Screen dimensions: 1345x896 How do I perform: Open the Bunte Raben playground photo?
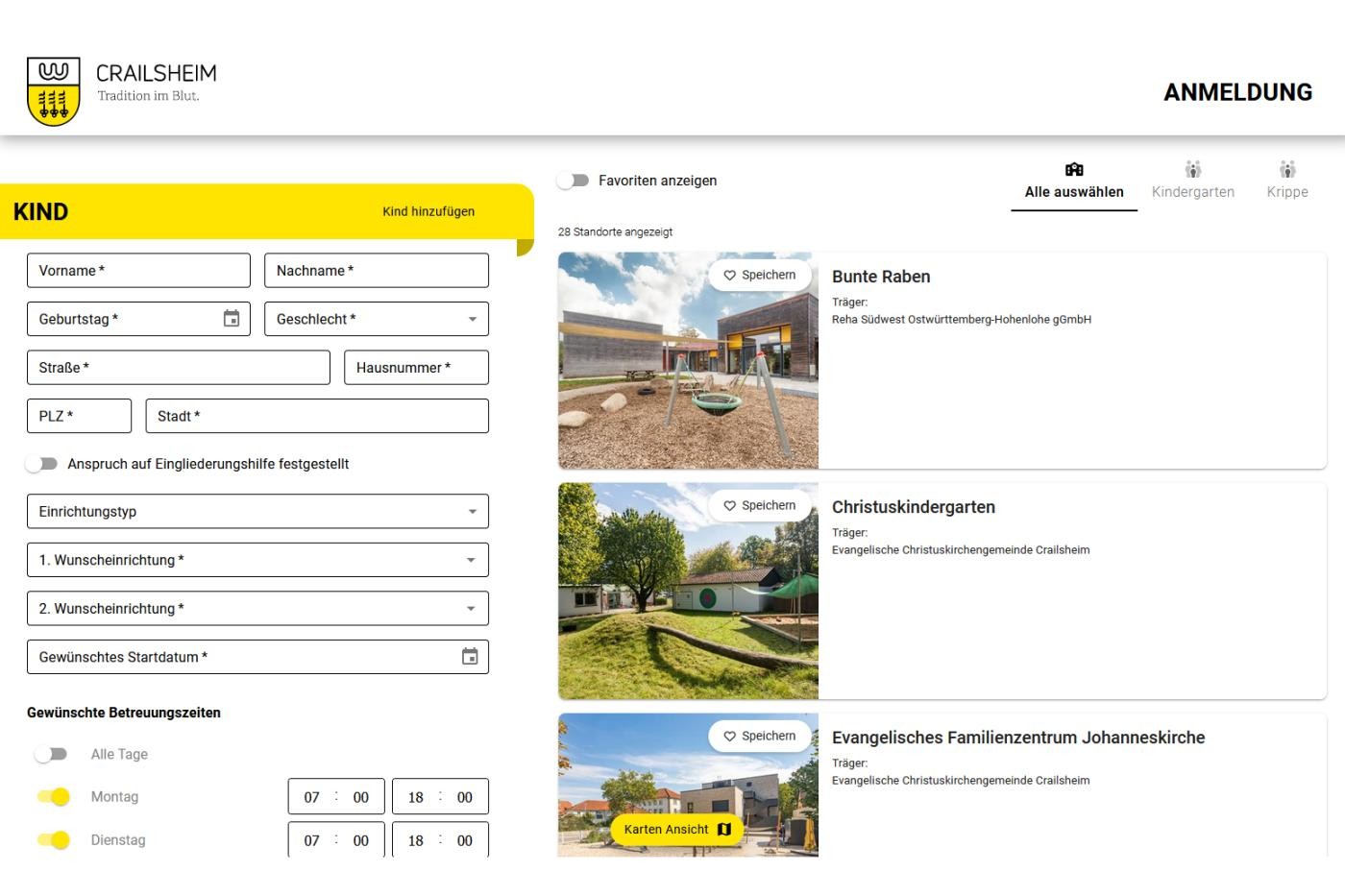688,360
